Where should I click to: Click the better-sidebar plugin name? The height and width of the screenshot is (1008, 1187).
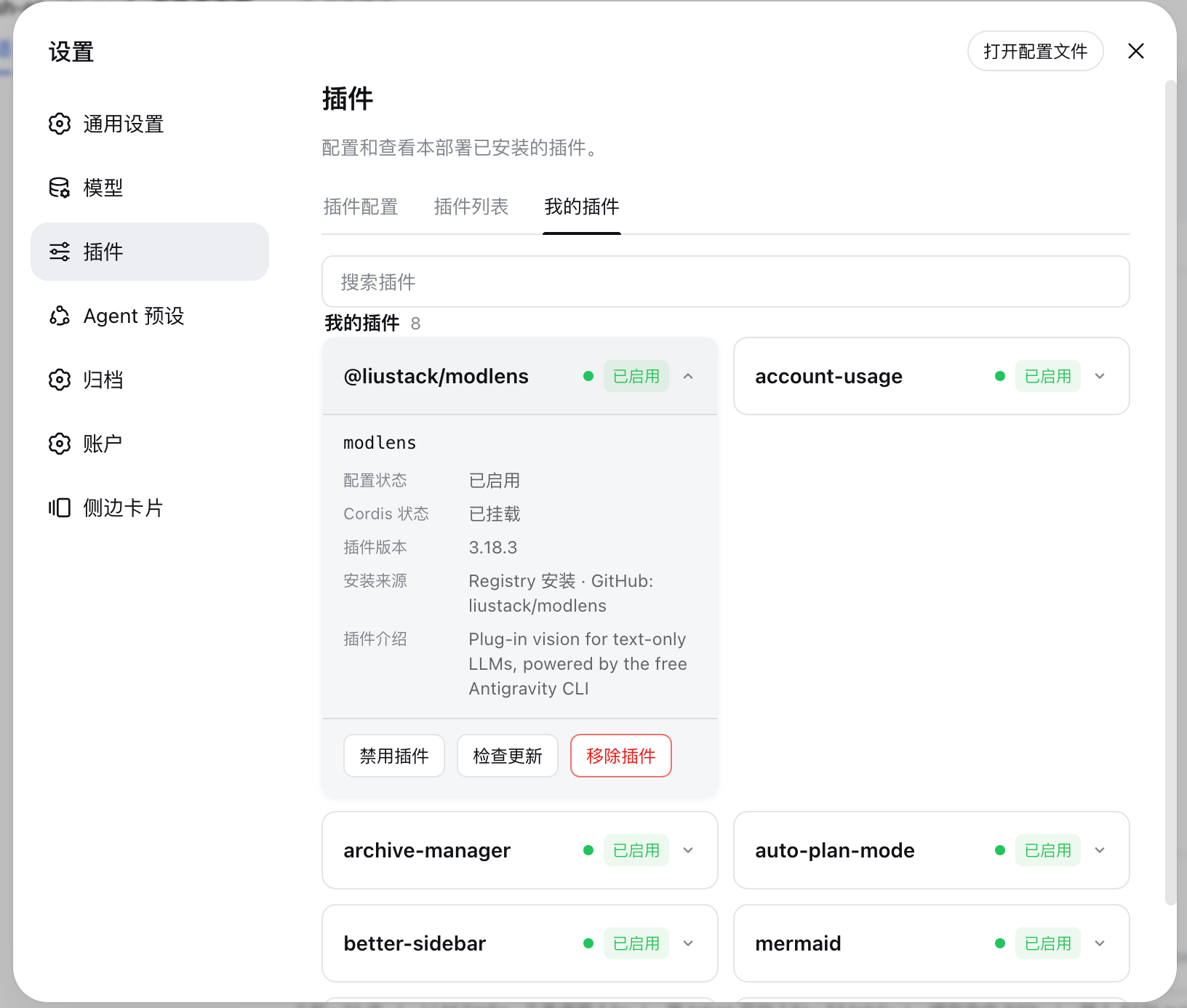tap(415, 944)
